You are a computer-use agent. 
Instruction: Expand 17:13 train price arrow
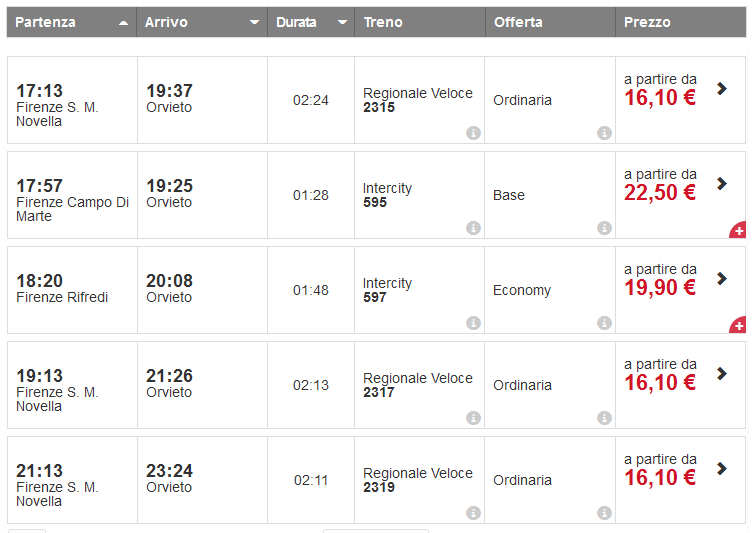[722, 89]
